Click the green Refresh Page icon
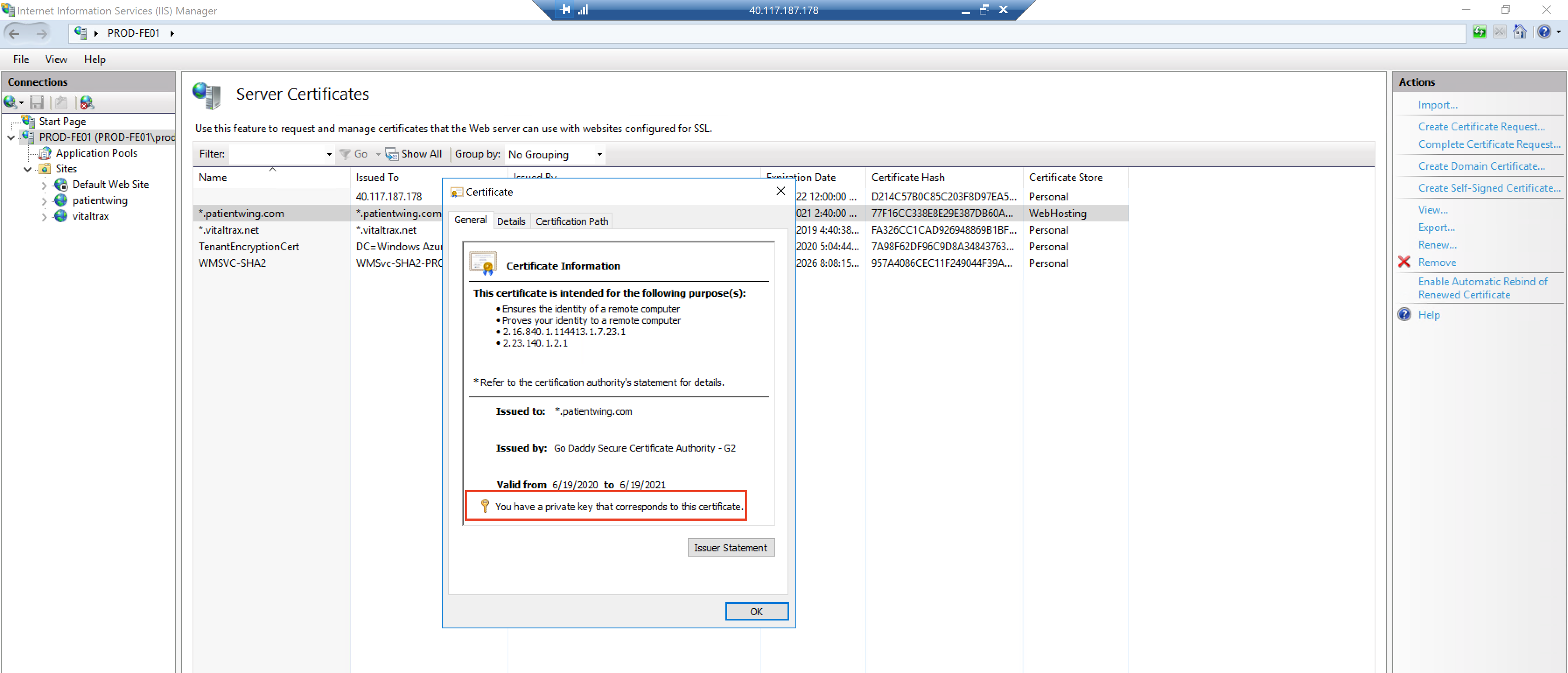Image resolution: width=1568 pixels, height=673 pixels. coord(1479,32)
